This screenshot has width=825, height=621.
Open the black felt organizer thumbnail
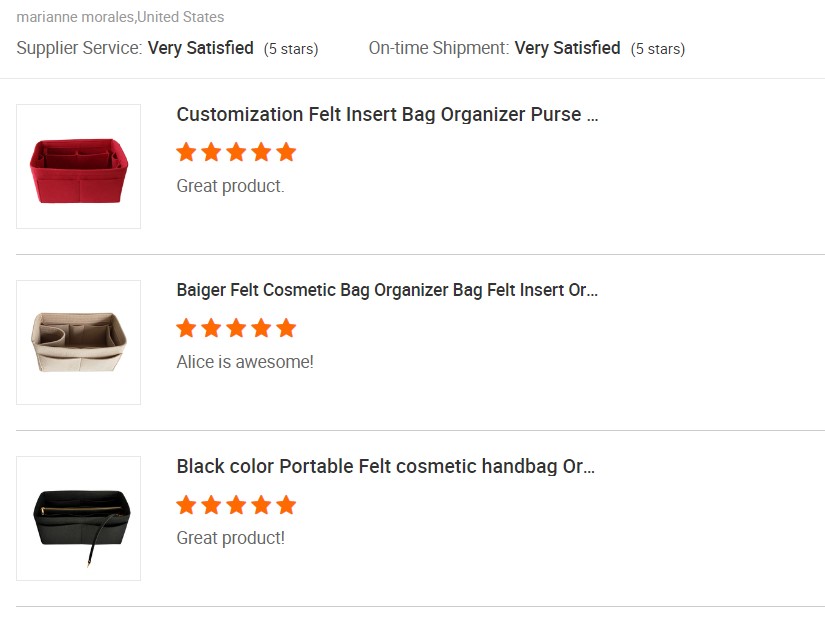[x=78, y=518]
